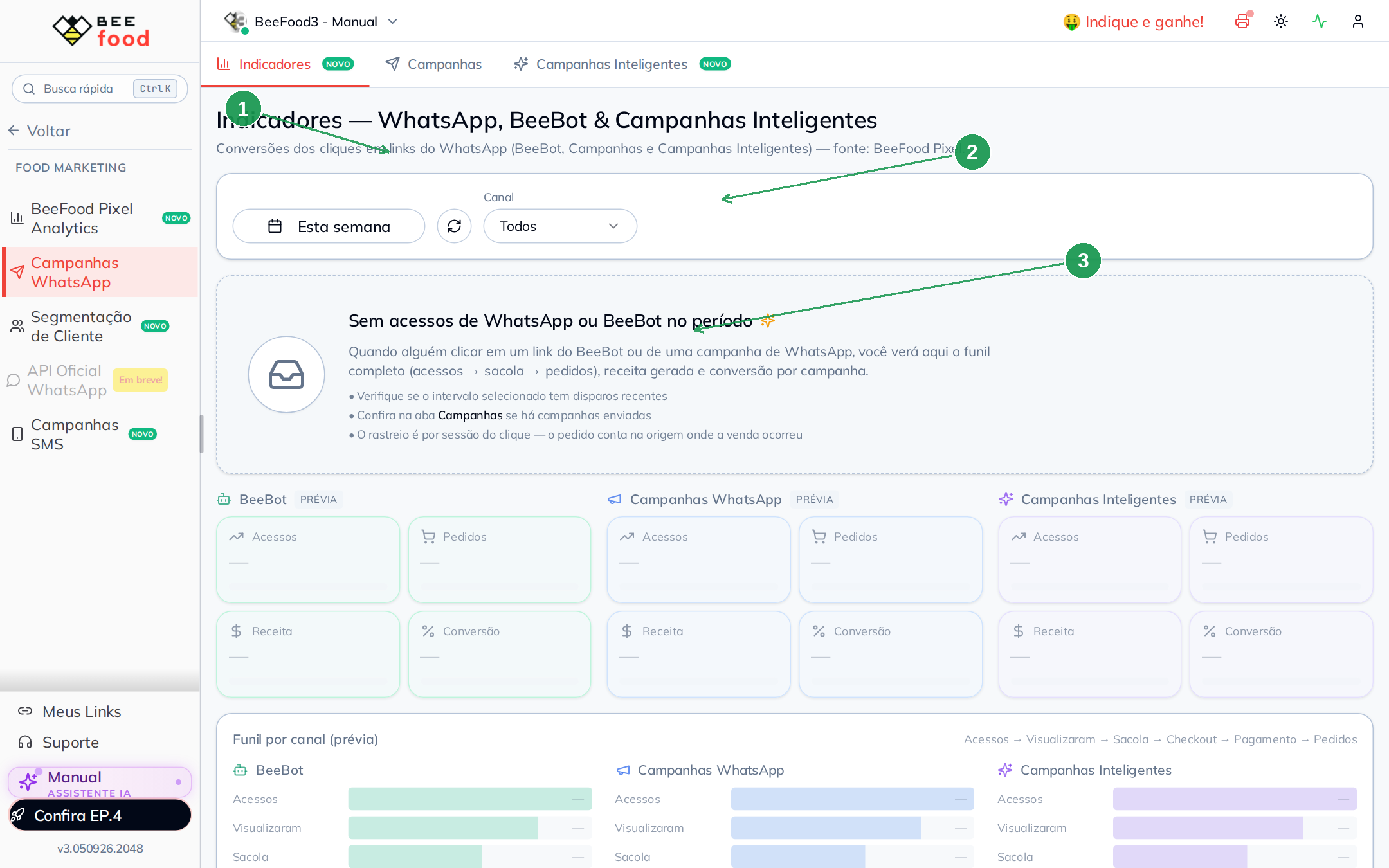The image size is (1389, 868).
Task: Click the money-face emoji icon
Action: tap(1071, 22)
